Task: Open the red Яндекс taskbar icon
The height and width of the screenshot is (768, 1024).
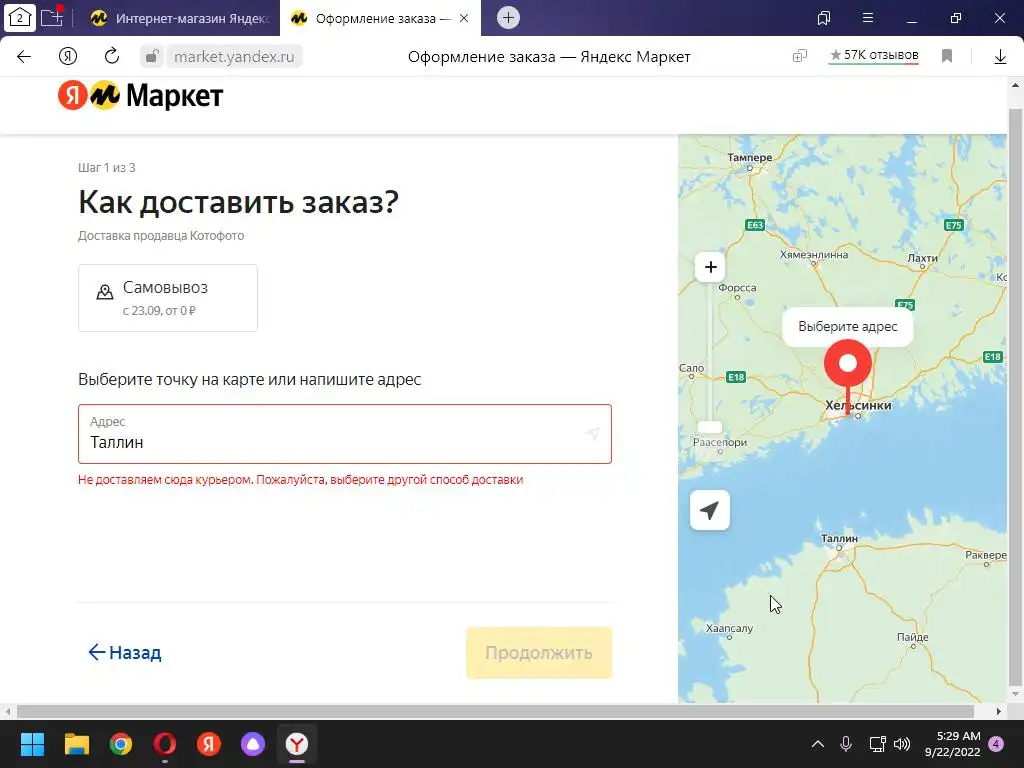Action: pyautogui.click(x=208, y=744)
